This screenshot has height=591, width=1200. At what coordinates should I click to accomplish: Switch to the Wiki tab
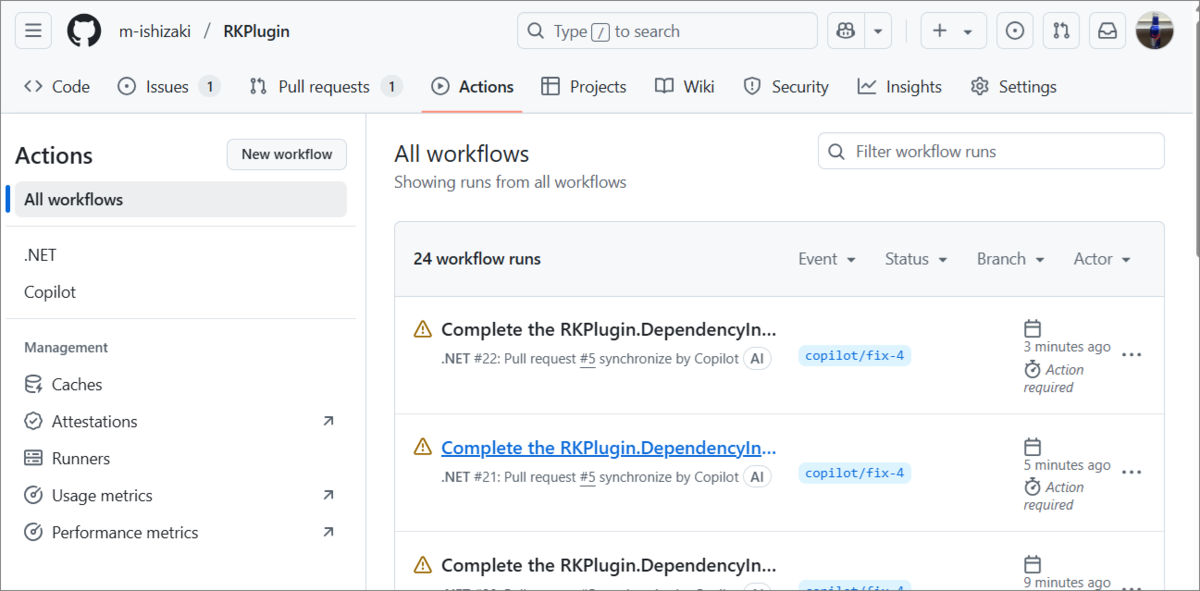point(685,87)
